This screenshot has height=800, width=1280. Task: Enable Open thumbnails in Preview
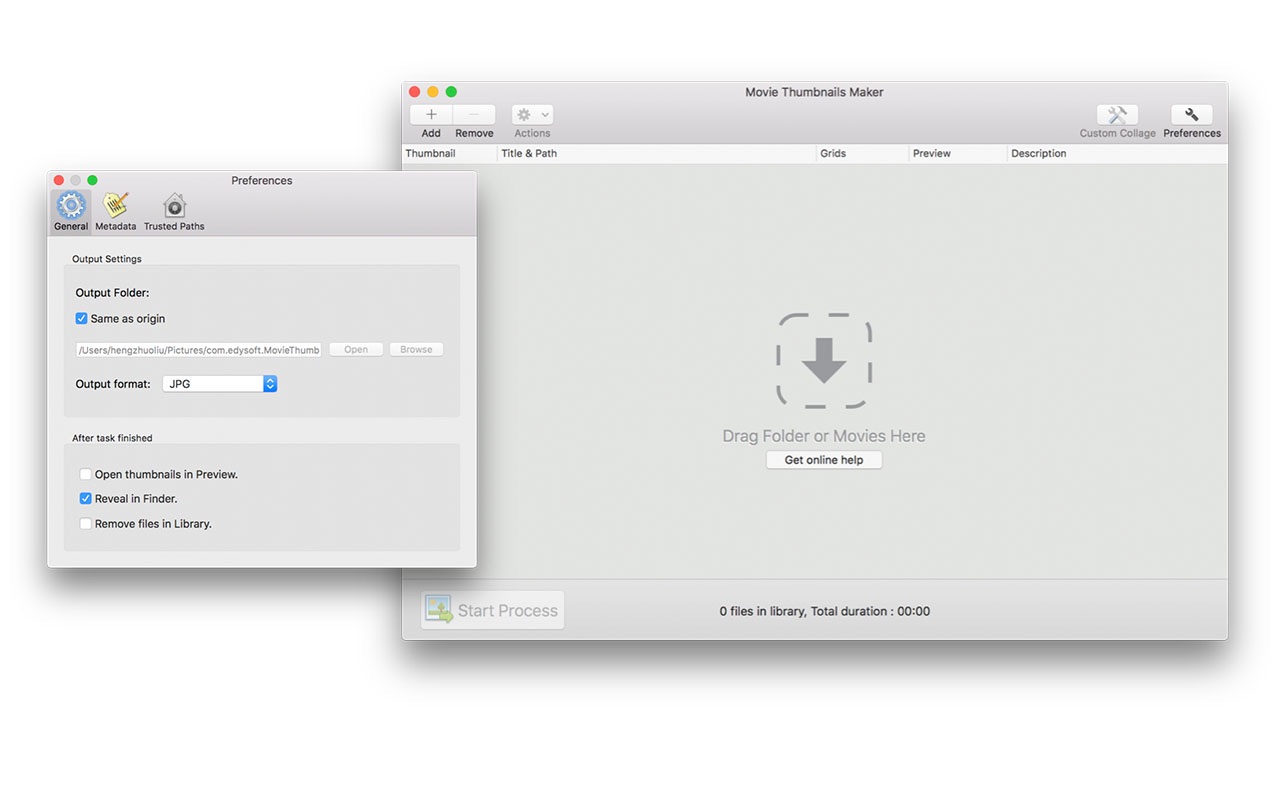[86, 475]
